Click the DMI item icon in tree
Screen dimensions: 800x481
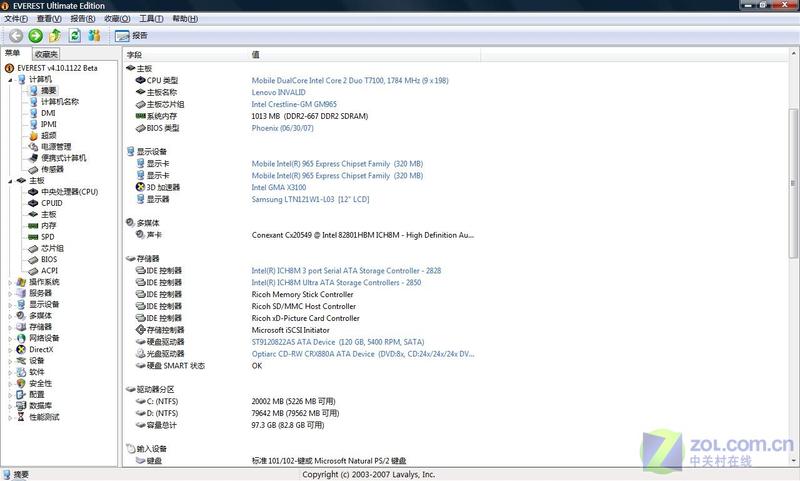coord(33,113)
